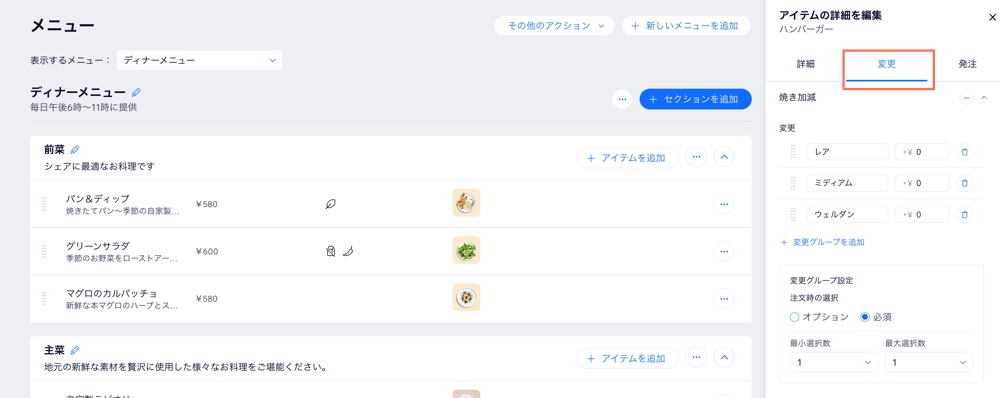Screen dimensions: 1000x398
Task: Open the 表示するメニュー dropdown
Action: tap(200, 61)
